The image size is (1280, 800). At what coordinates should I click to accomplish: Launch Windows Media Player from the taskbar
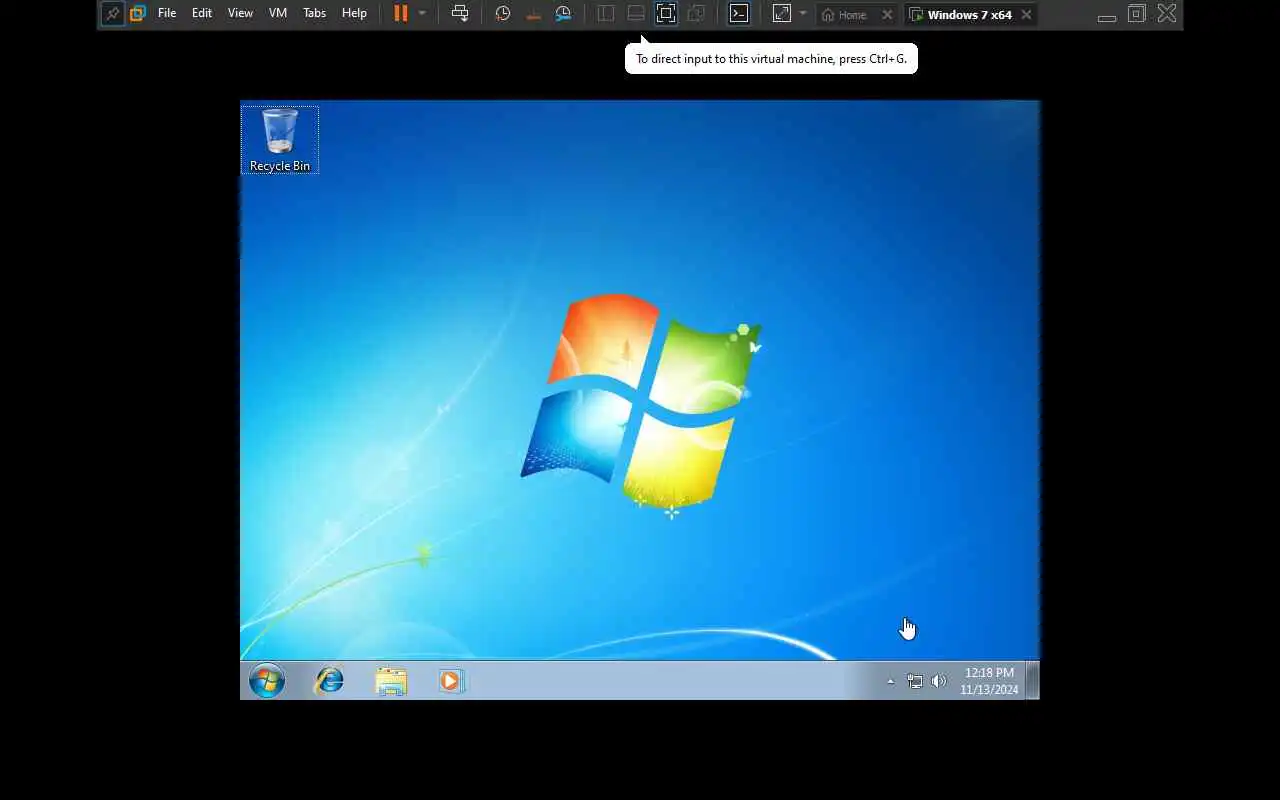point(451,681)
